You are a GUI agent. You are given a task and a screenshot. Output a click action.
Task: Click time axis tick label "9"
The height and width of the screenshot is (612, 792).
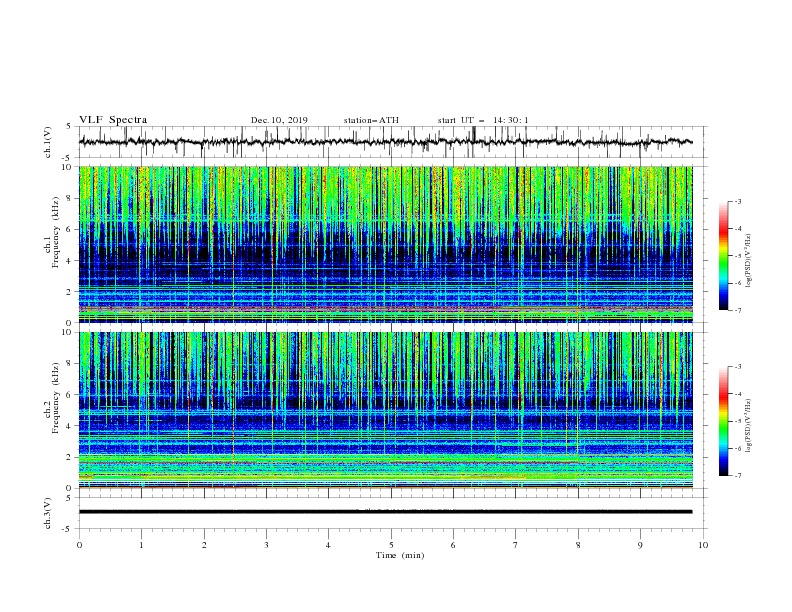(640, 545)
